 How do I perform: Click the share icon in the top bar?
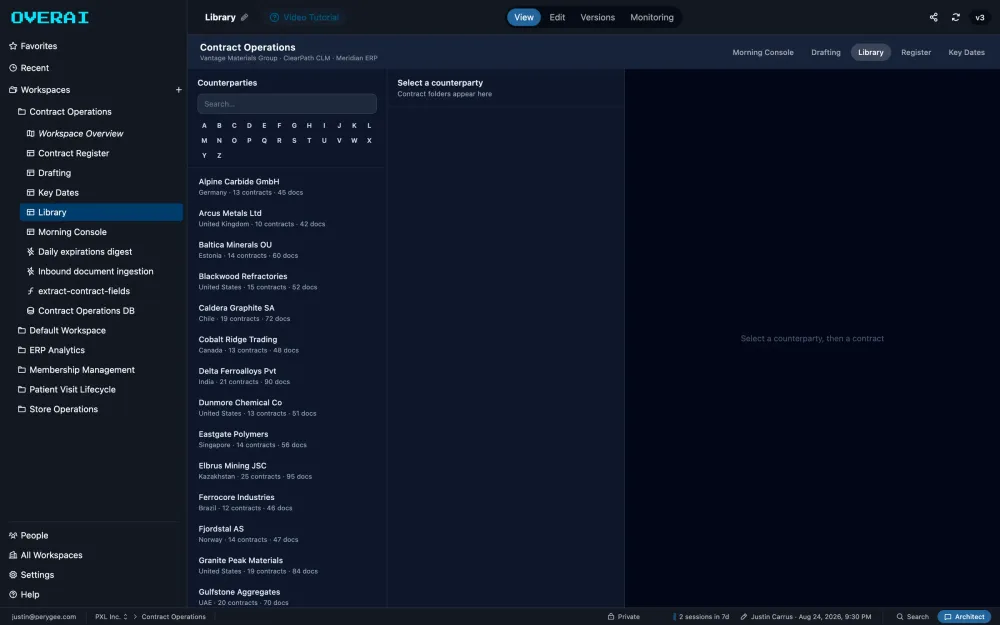point(933,17)
